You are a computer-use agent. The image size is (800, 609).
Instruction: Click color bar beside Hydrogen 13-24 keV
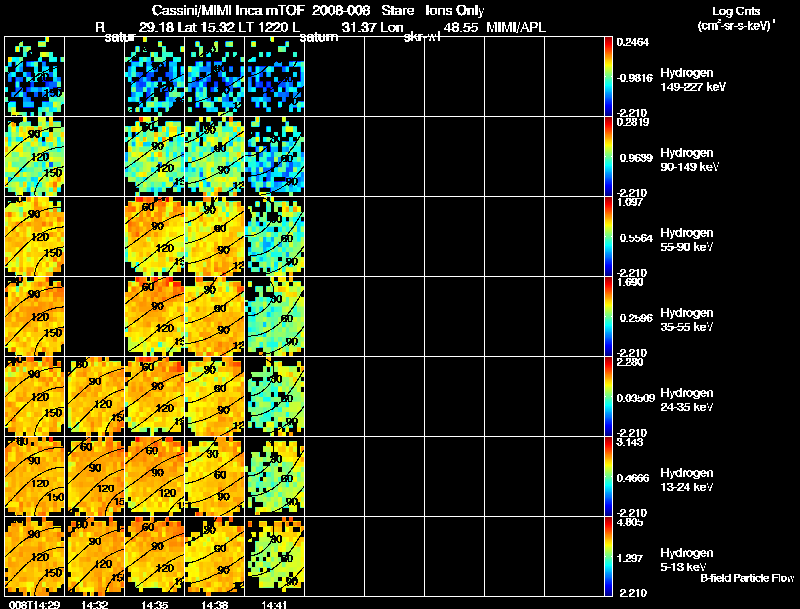point(608,477)
